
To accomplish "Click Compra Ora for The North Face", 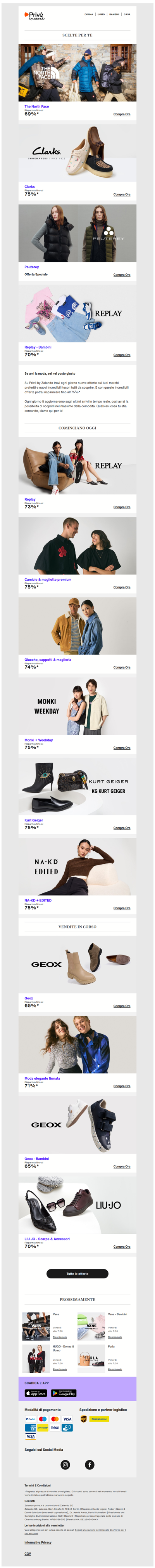I will tap(122, 114).
